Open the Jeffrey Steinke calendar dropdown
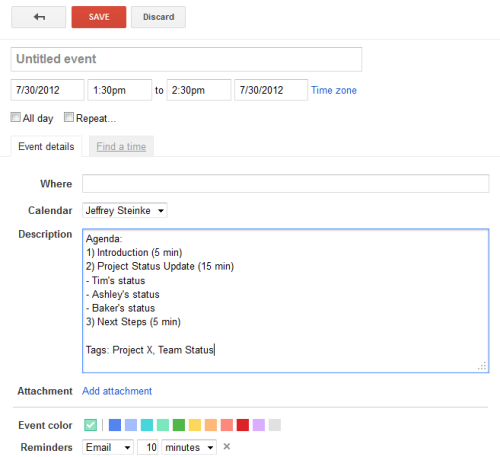The image size is (500, 457). [125, 210]
